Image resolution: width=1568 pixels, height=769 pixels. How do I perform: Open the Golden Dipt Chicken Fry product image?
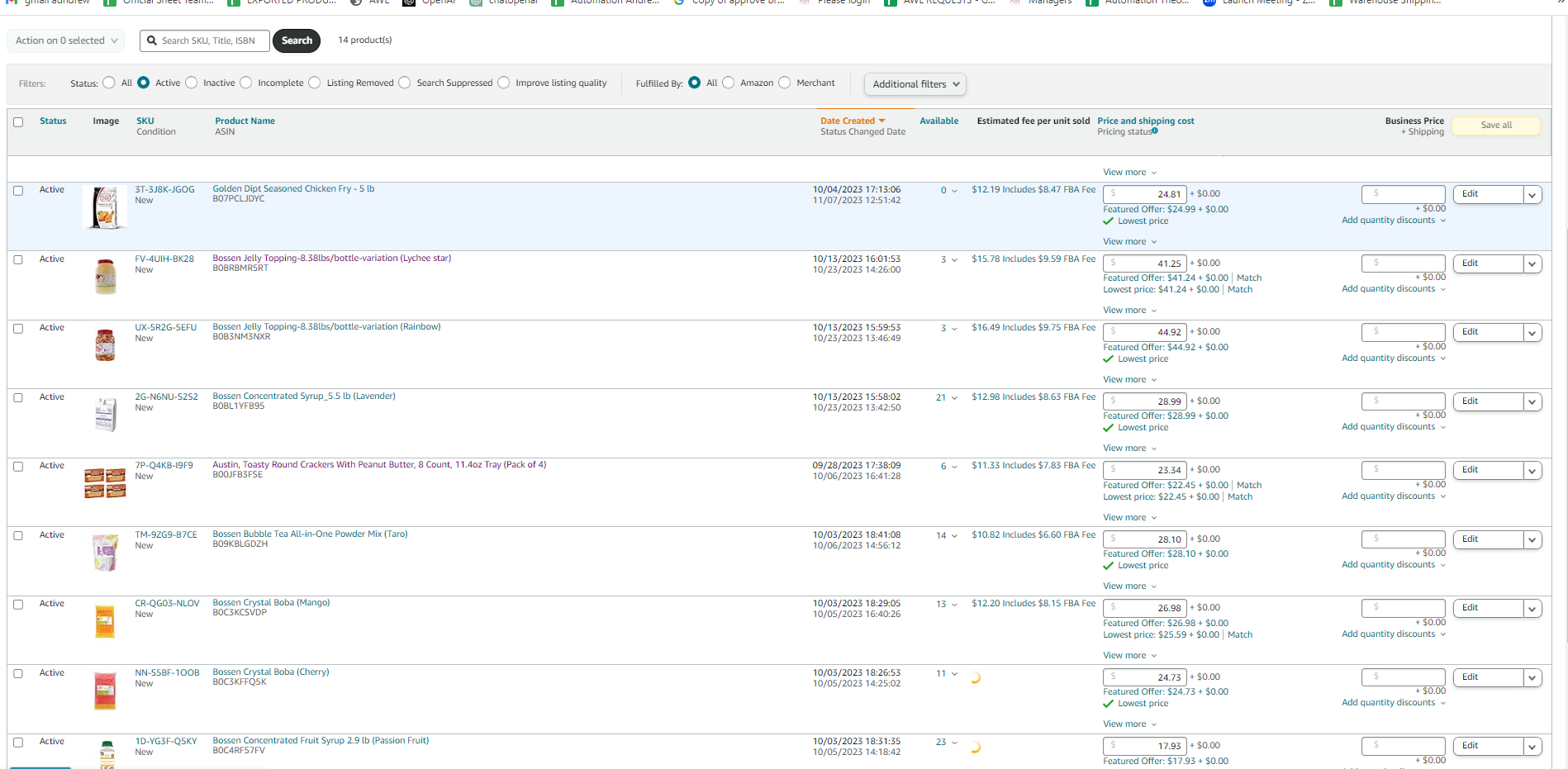coord(106,207)
